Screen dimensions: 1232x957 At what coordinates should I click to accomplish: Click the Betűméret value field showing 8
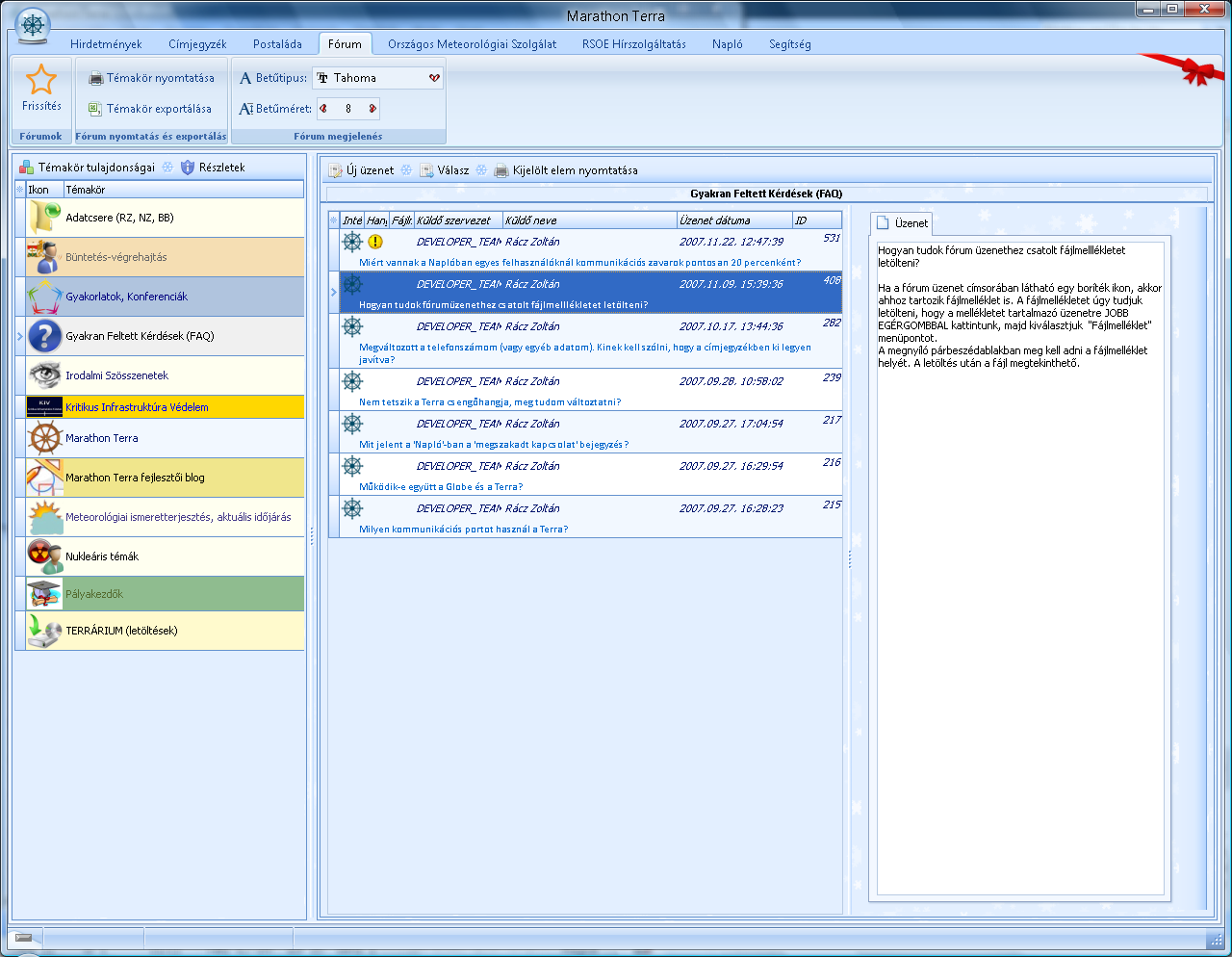[348, 109]
